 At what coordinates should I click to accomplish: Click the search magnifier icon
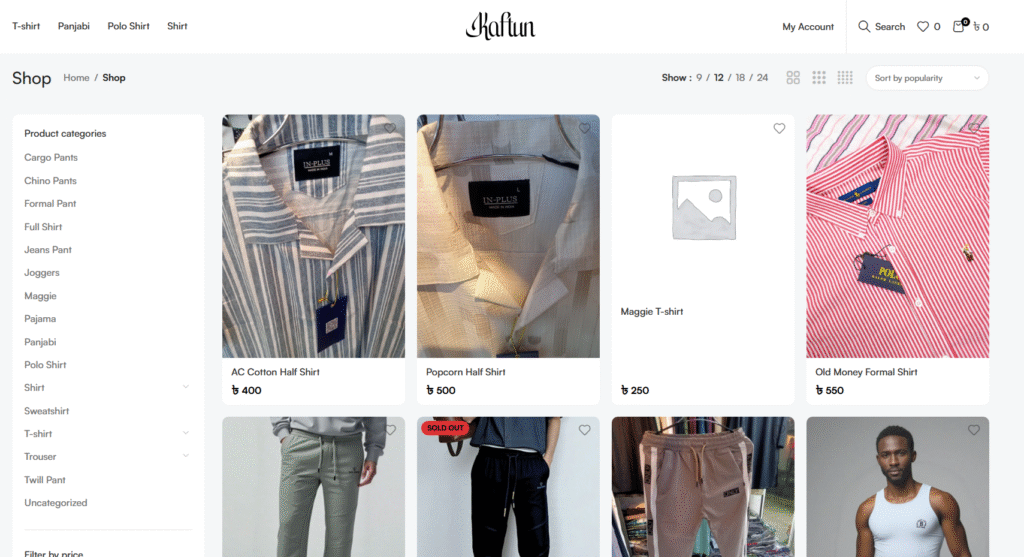click(x=863, y=27)
